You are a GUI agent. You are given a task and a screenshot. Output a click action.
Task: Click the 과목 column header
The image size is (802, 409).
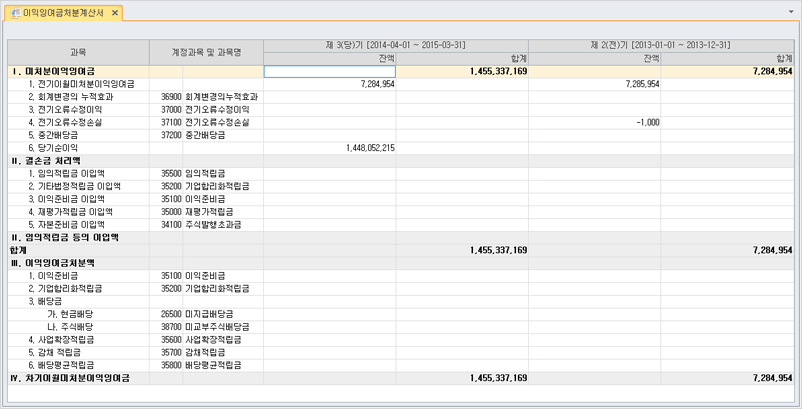pyautogui.click(x=78, y=51)
